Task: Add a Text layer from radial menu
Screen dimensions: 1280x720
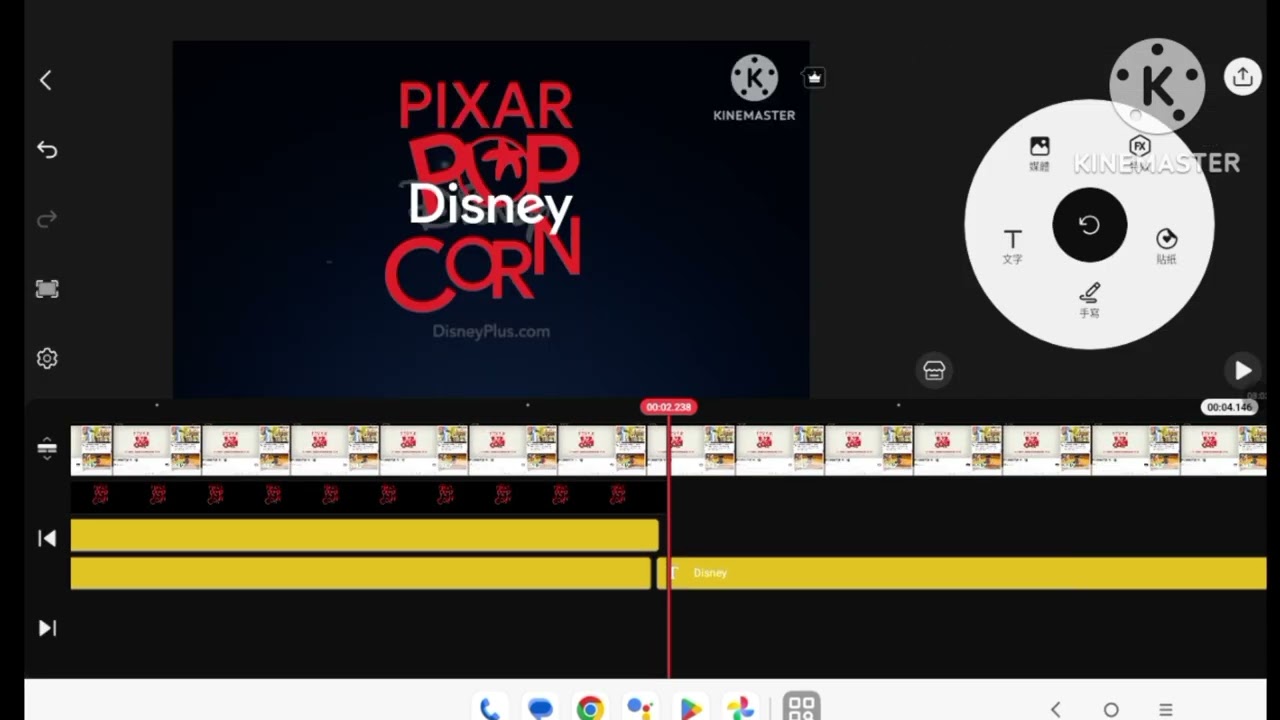Action: [1013, 245]
